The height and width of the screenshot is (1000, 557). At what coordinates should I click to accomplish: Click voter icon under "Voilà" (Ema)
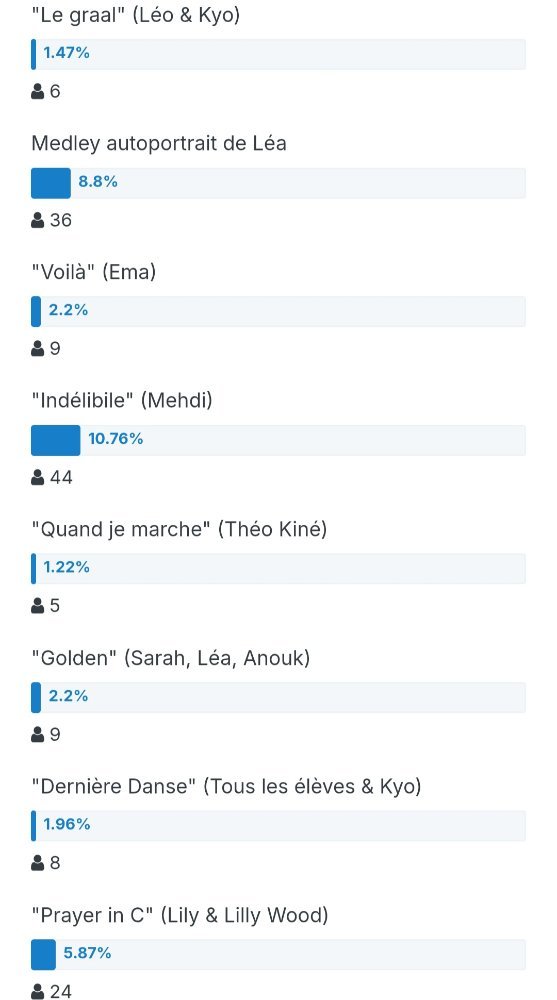(38, 349)
